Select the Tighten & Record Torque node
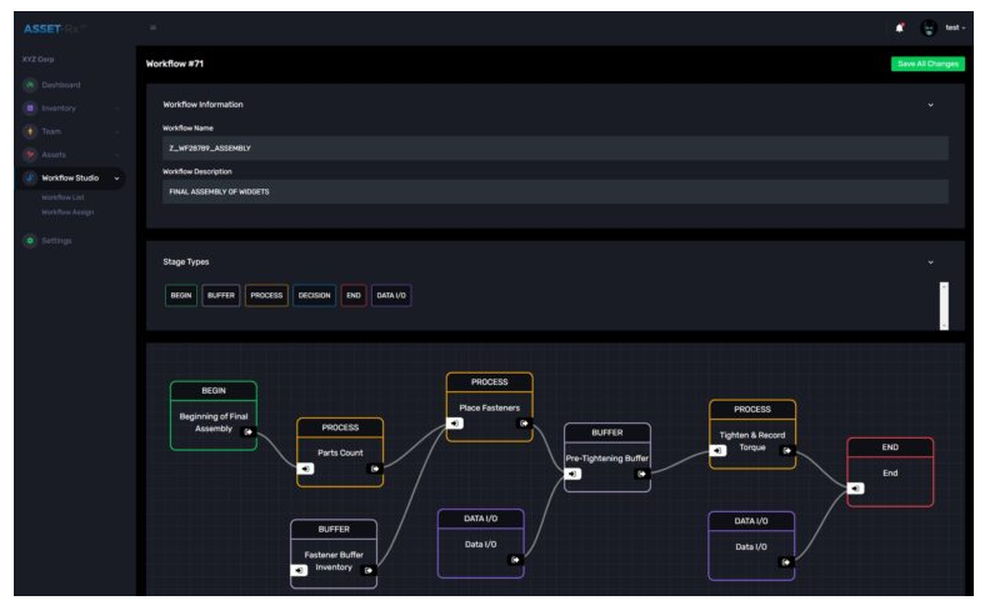Screen dimensions: 1000x601 point(753,434)
